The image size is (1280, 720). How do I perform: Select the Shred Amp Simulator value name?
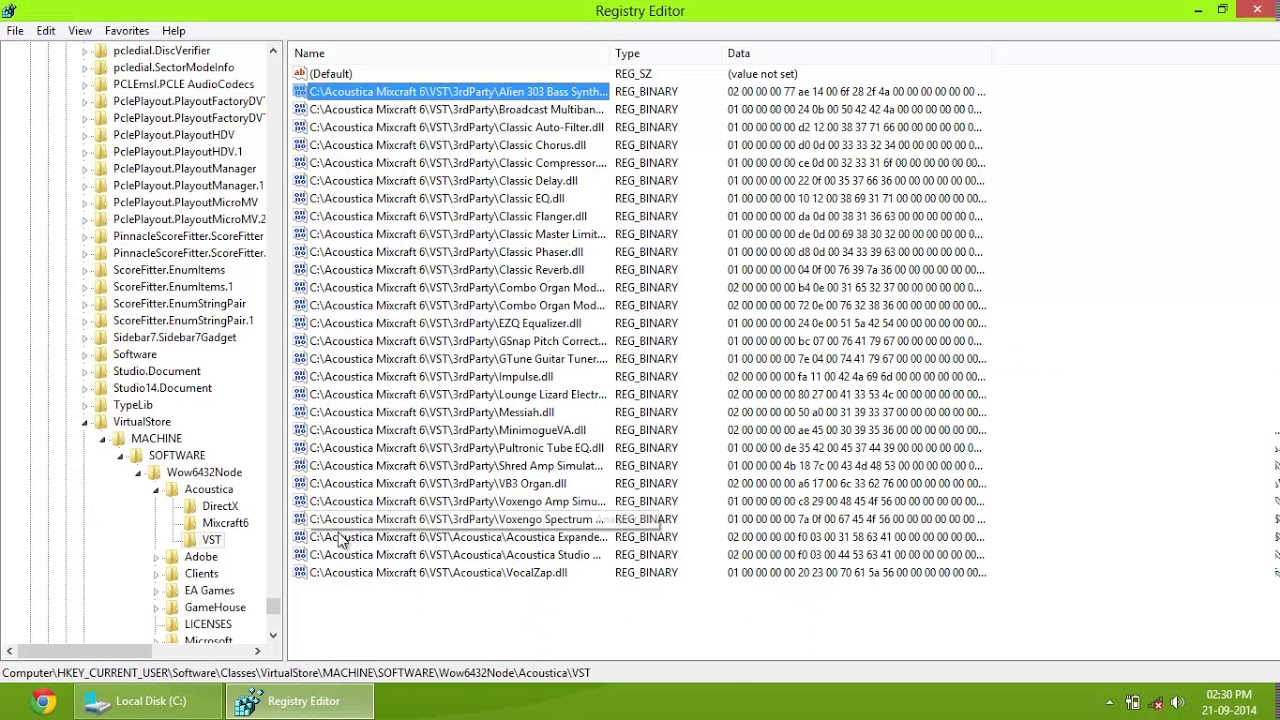pyautogui.click(x=456, y=466)
